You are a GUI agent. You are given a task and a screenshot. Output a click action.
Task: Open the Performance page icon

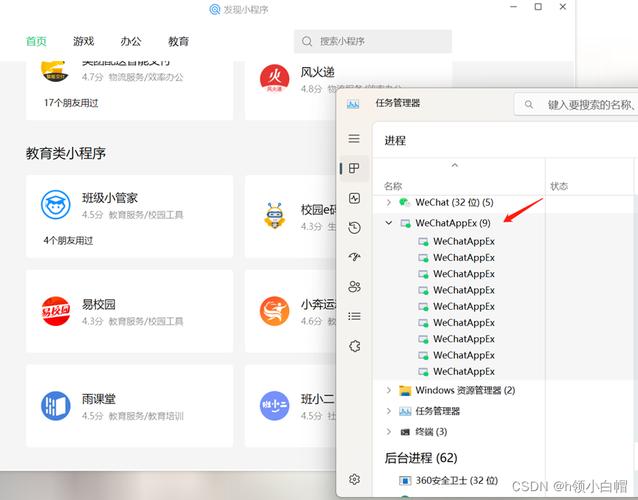tap(354, 198)
